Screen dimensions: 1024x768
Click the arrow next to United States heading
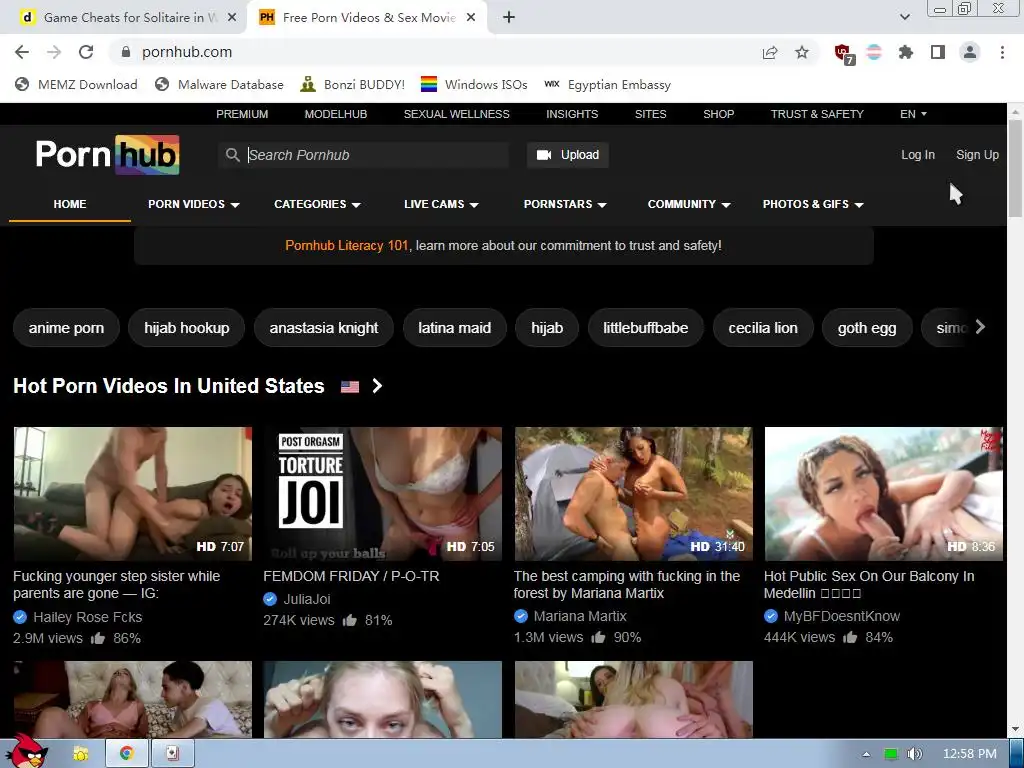pyautogui.click(x=377, y=386)
